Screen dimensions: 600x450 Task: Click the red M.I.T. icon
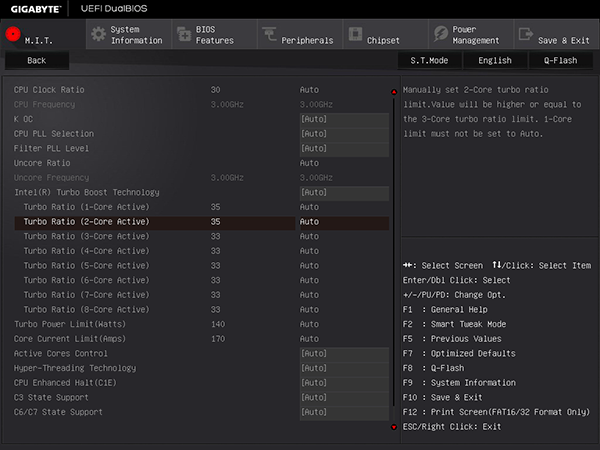point(13,33)
